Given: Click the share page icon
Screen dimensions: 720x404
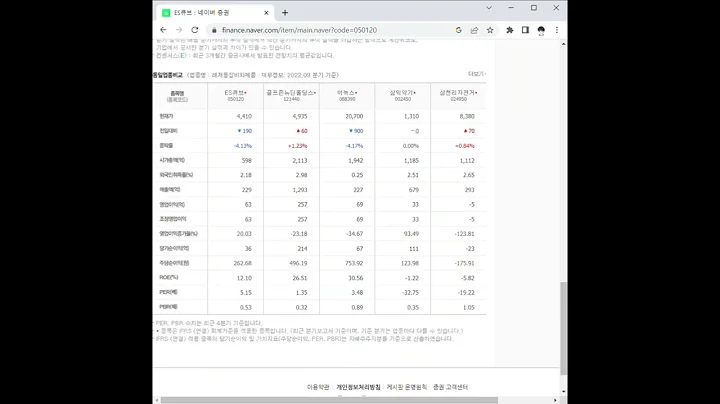Looking at the screenshot, I should click(474, 30).
